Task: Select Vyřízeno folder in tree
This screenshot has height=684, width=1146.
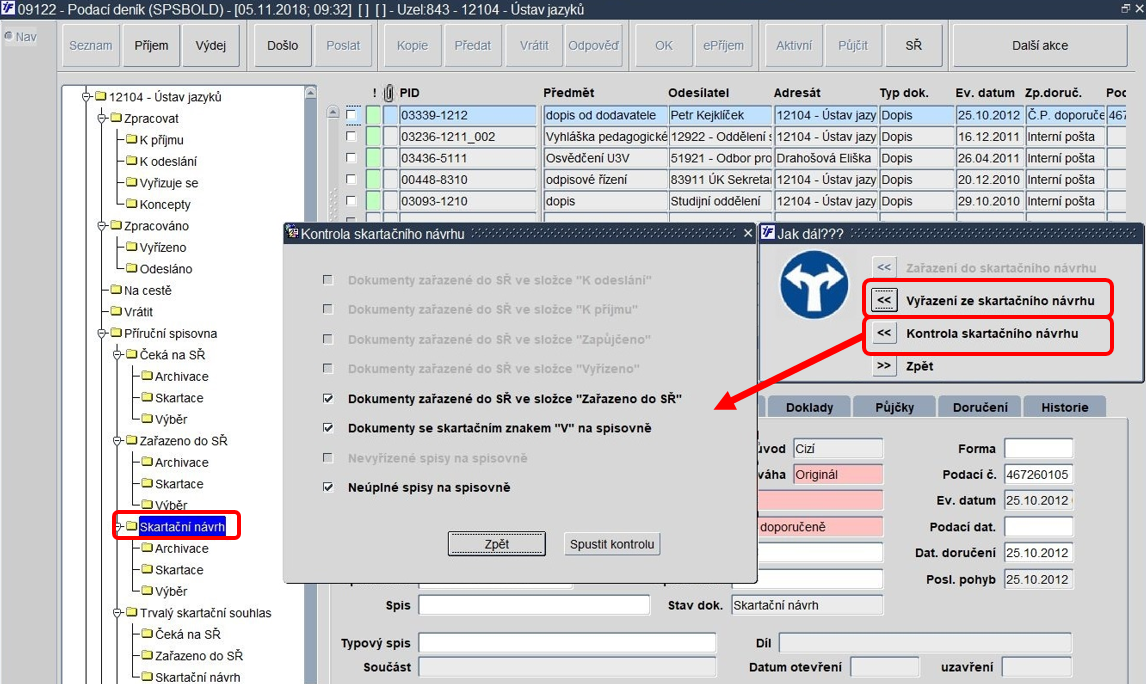Action: click(163, 247)
